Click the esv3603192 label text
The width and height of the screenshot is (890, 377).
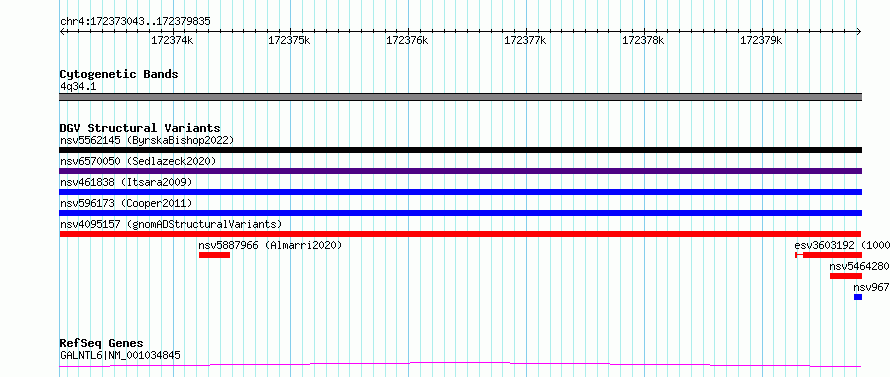click(x=824, y=245)
